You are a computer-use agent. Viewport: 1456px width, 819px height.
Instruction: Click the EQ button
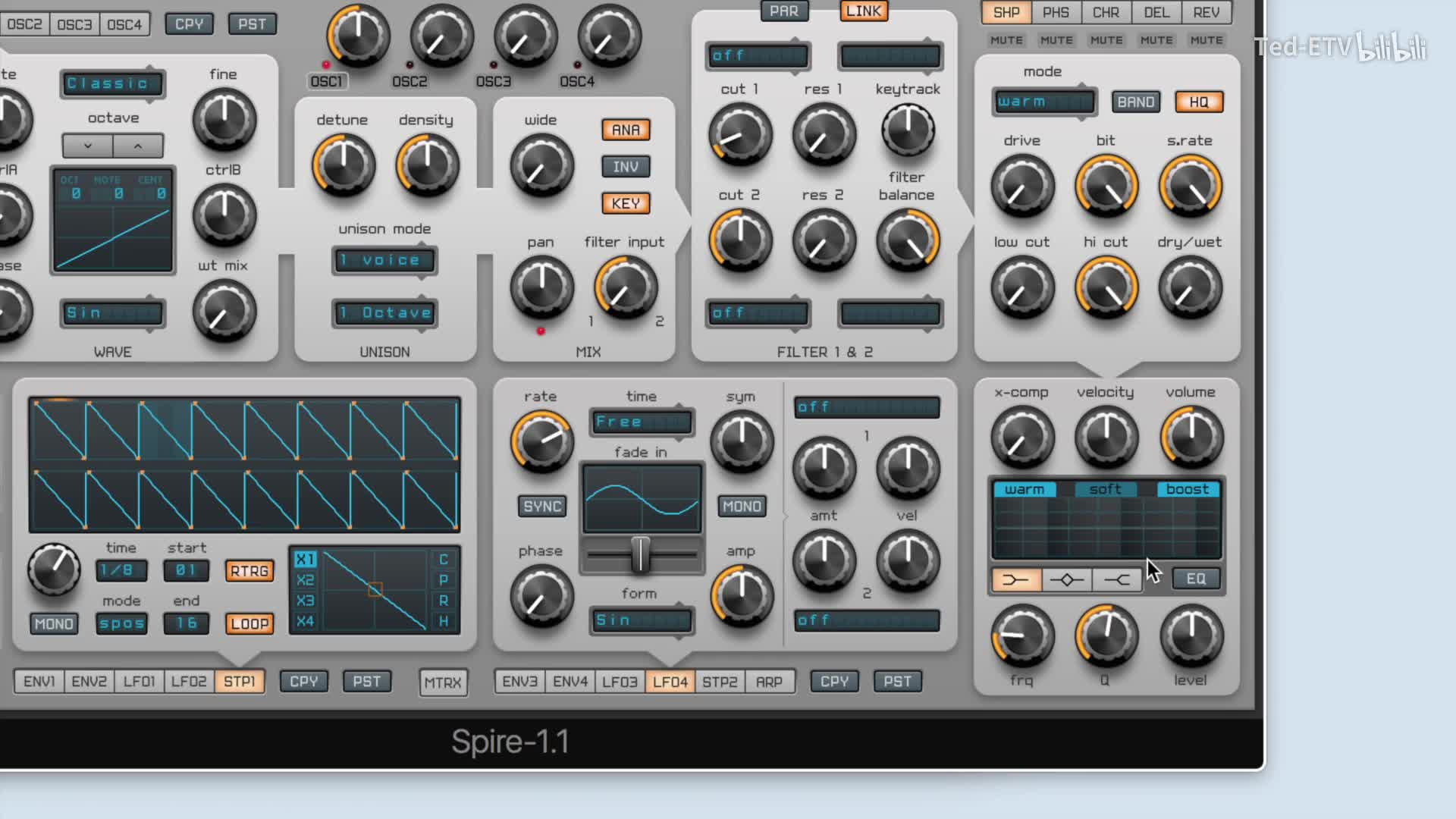point(1196,579)
